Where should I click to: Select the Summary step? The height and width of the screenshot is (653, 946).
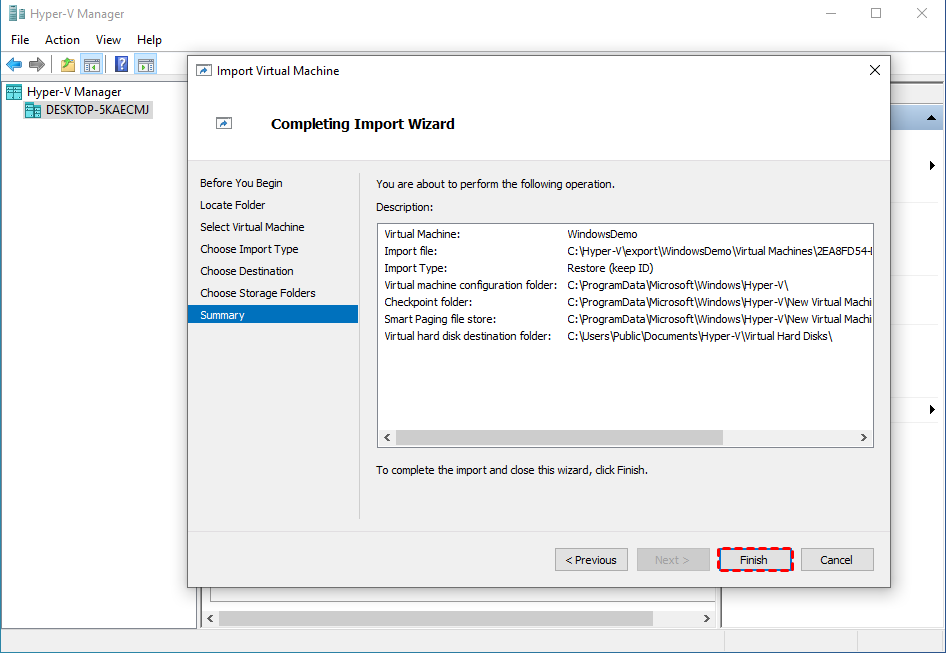pos(273,314)
